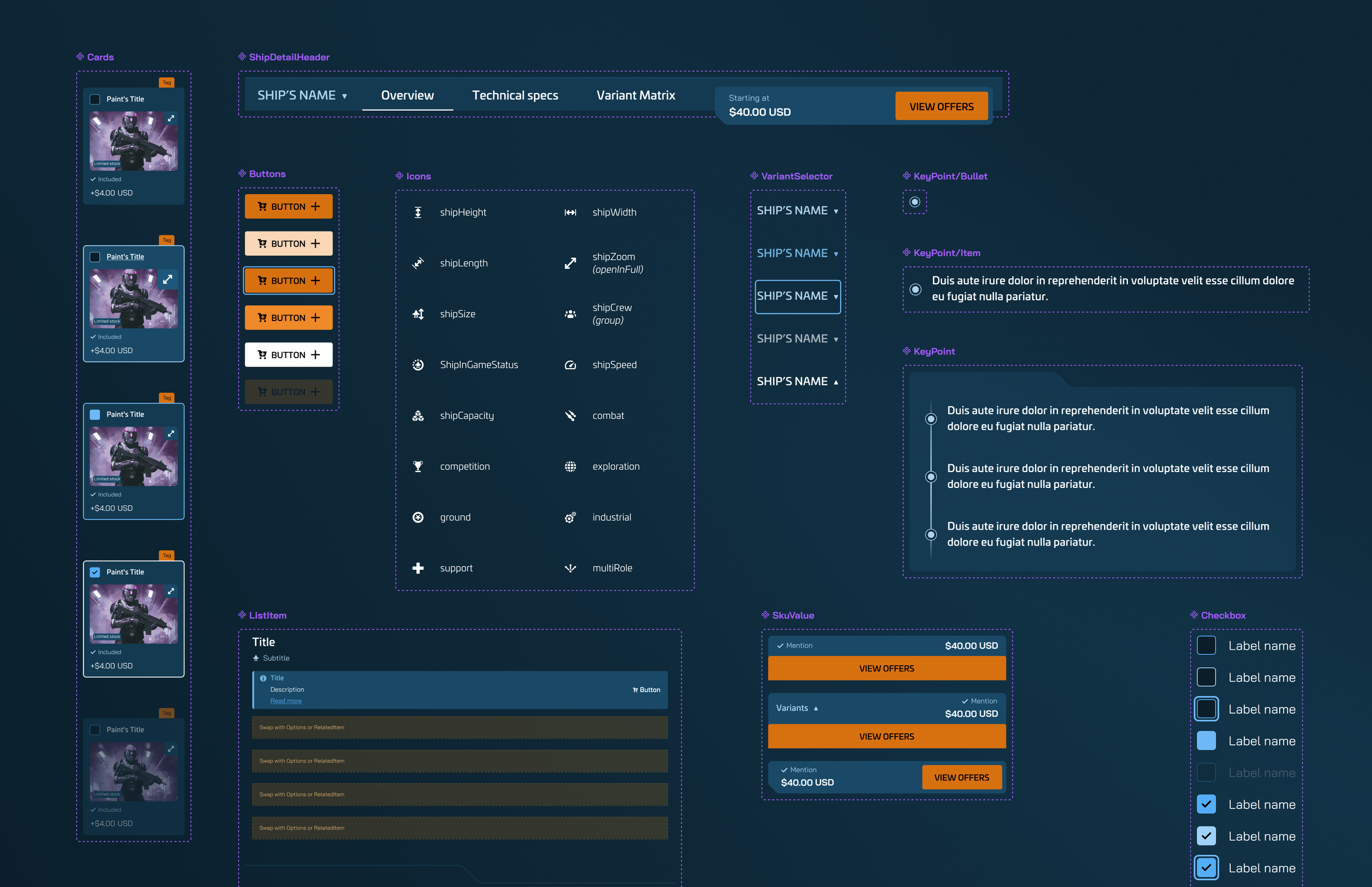Click the industrial gears icon
Viewport: 1372px width, 887px height.
click(570, 518)
